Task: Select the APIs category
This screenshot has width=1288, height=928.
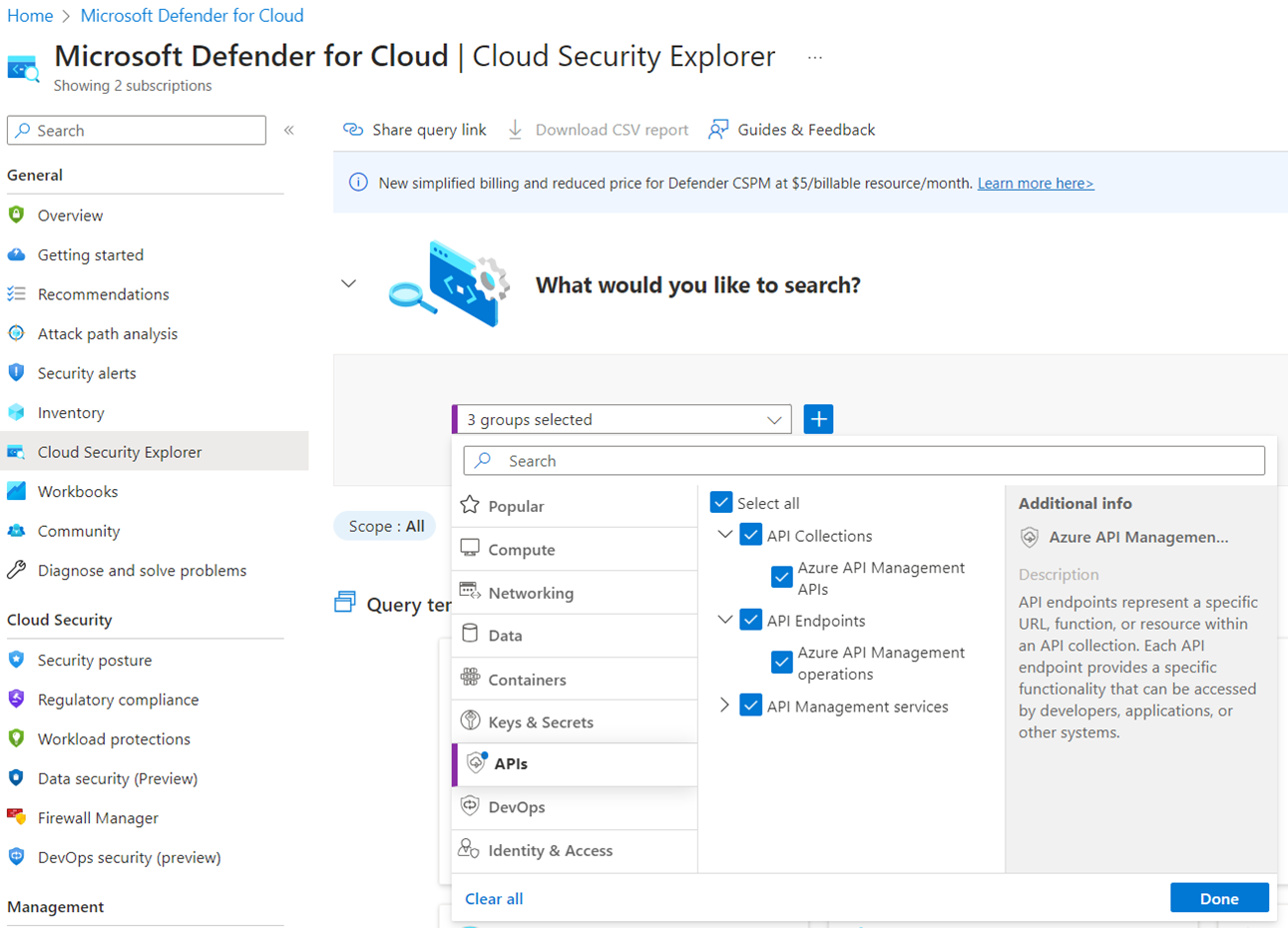Action: tap(575, 764)
